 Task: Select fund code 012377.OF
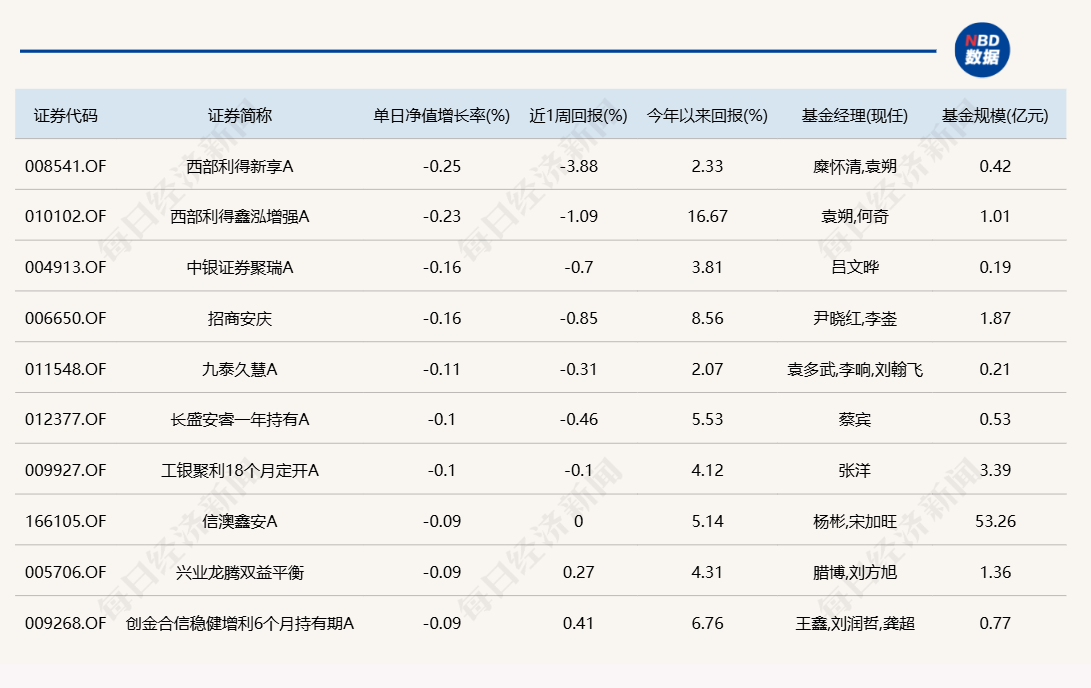[x=65, y=419]
